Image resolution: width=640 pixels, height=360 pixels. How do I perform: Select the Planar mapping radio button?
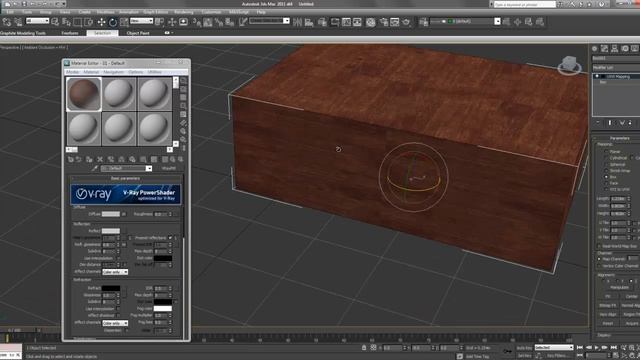(606, 151)
